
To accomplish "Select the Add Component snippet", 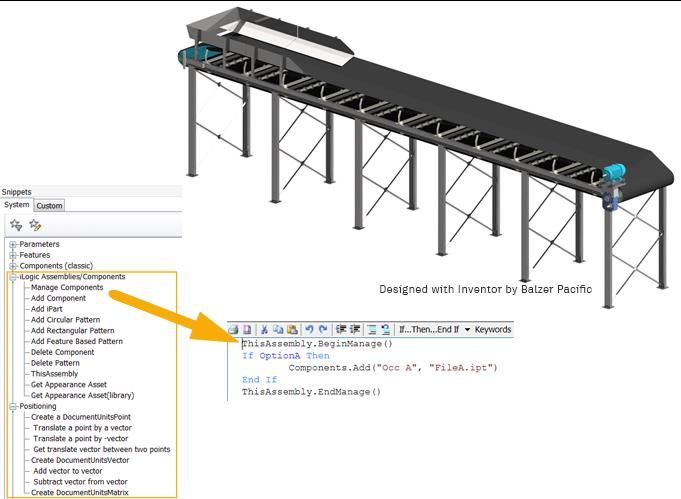I will [x=58, y=298].
